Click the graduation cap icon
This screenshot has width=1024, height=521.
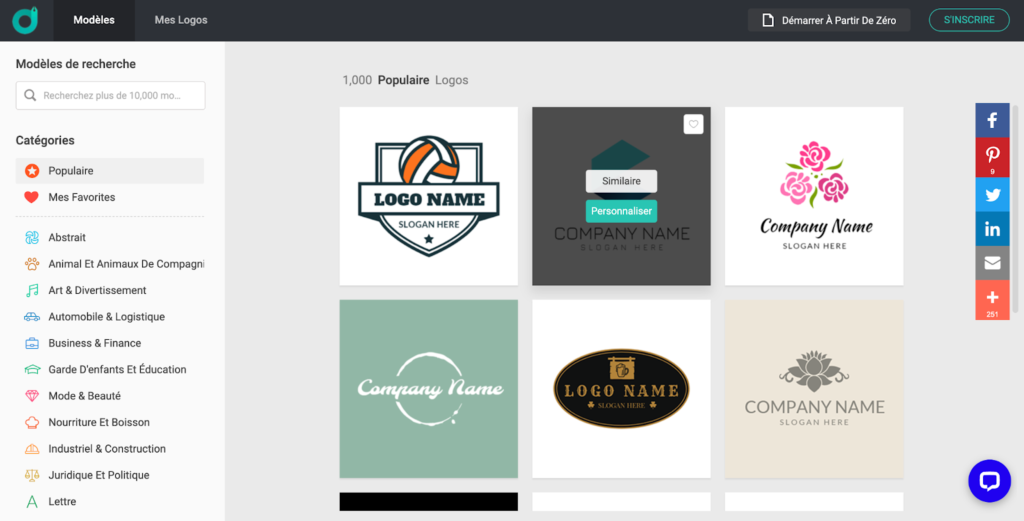[x=31, y=370]
